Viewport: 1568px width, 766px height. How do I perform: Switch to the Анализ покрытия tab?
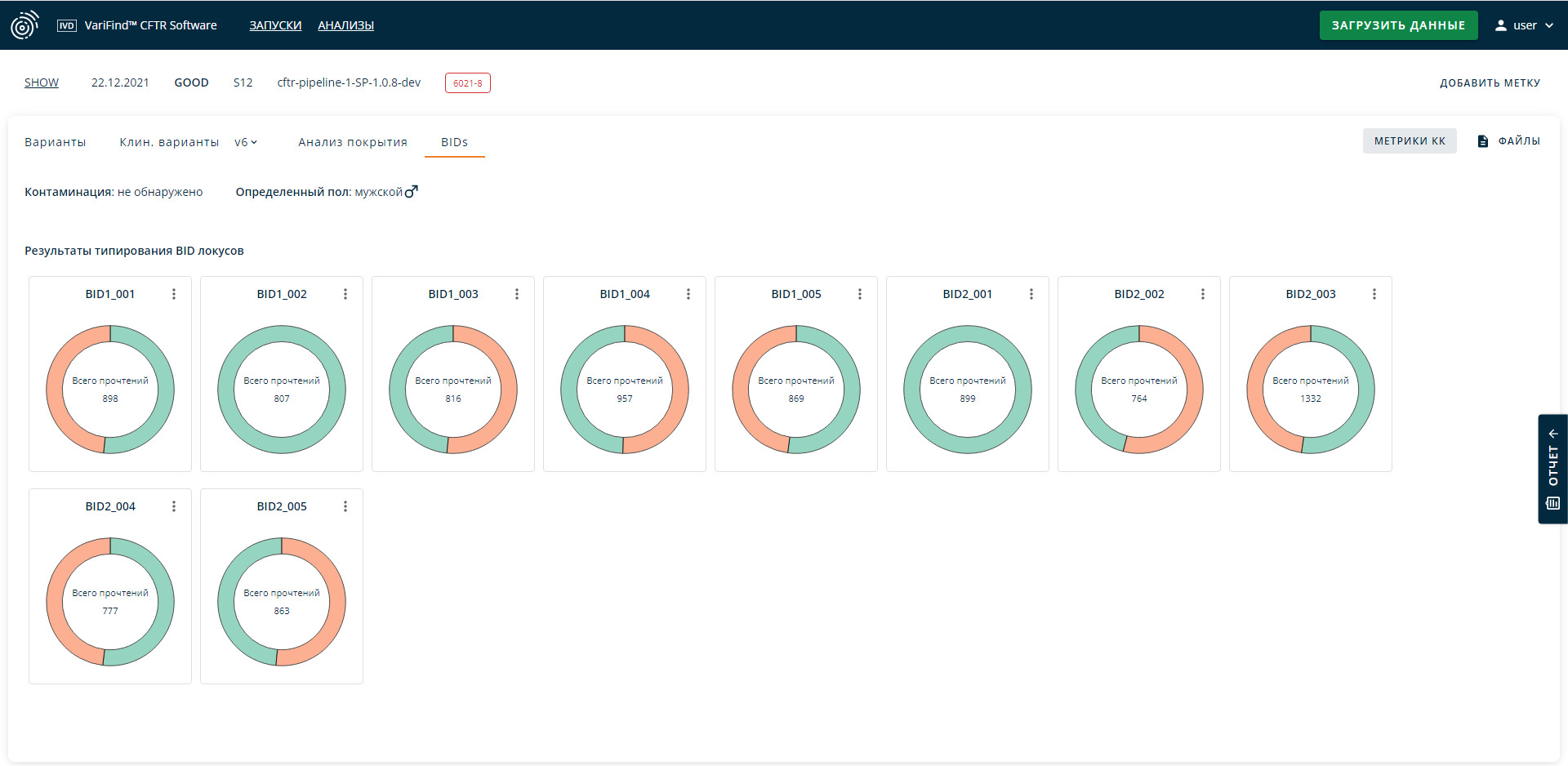353,142
